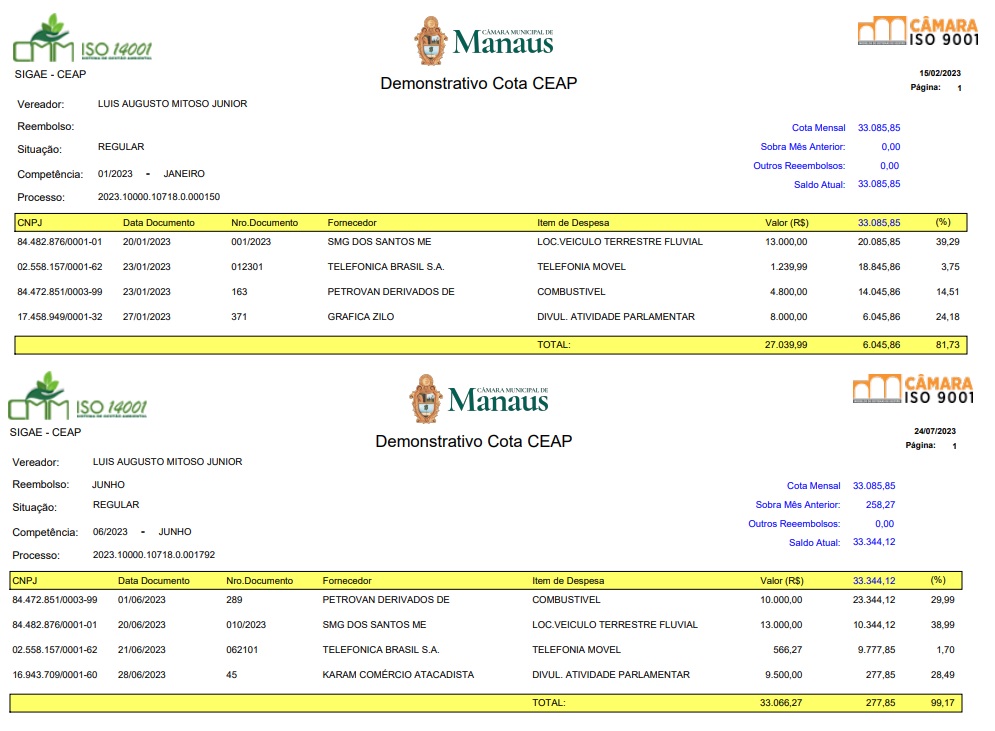Select CNPJ 16.943.709/0001-60
The image size is (995, 731).
coord(55,675)
